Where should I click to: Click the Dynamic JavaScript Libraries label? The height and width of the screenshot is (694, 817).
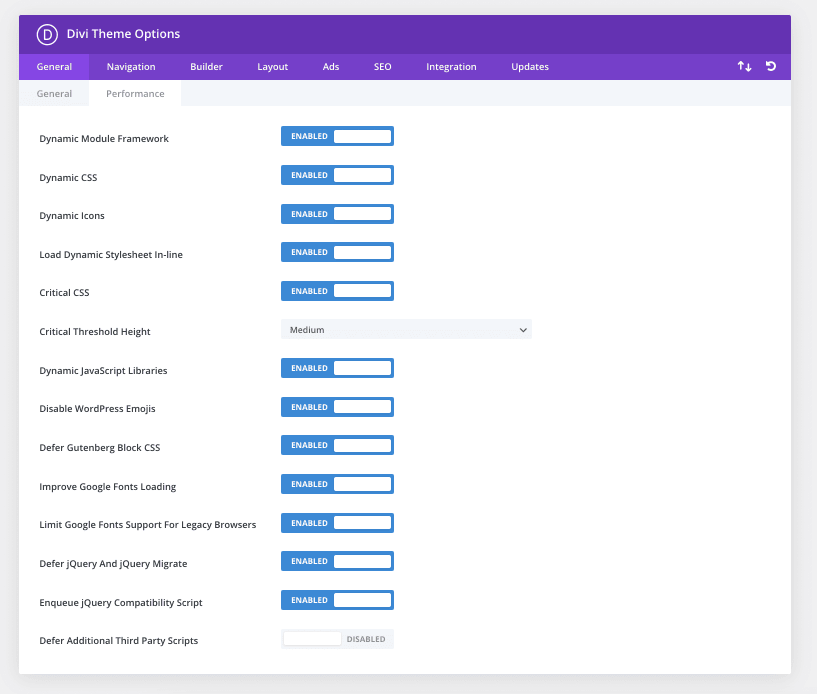click(x=103, y=371)
